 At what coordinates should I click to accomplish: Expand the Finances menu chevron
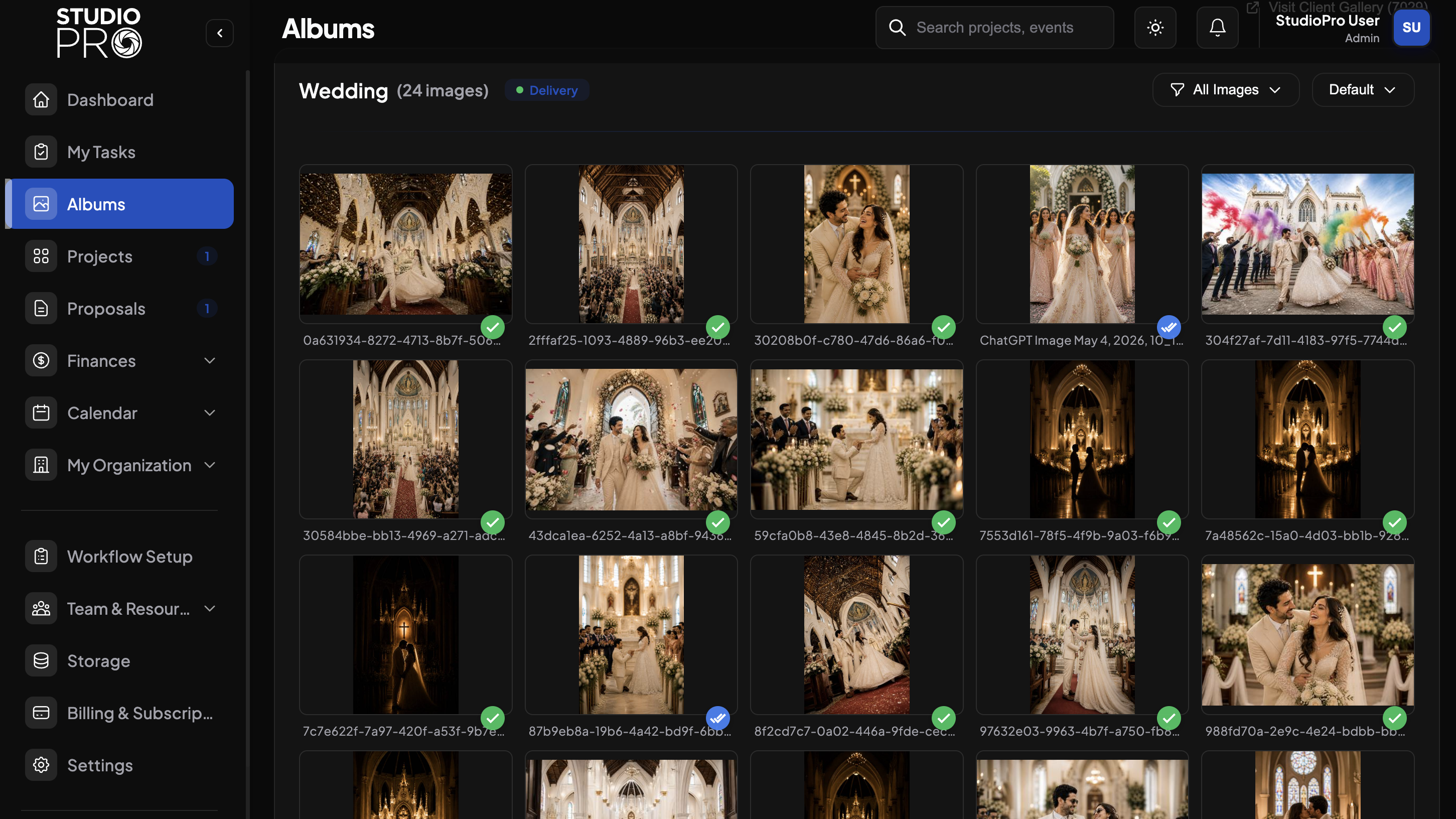(x=210, y=361)
